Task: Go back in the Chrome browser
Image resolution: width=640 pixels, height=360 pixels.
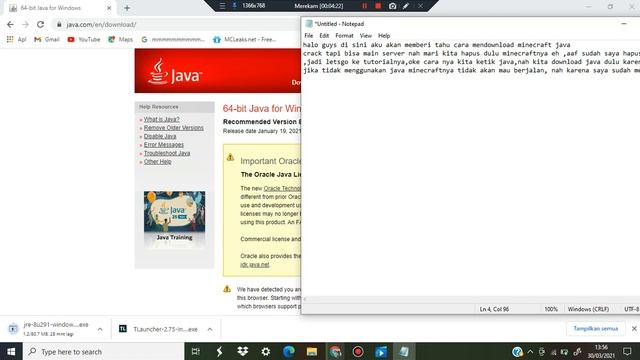Action: (11, 24)
